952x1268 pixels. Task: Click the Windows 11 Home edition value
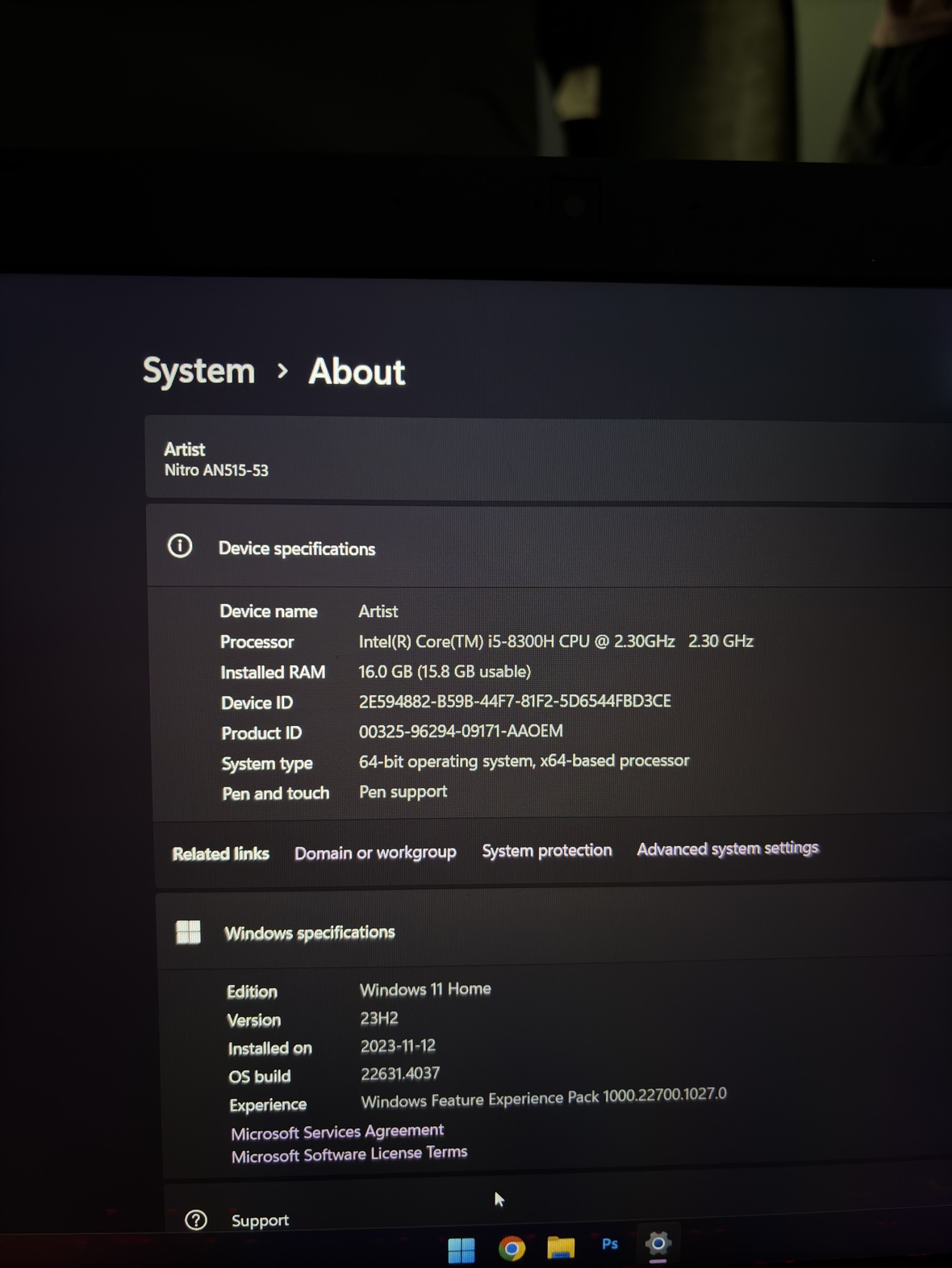tap(425, 989)
